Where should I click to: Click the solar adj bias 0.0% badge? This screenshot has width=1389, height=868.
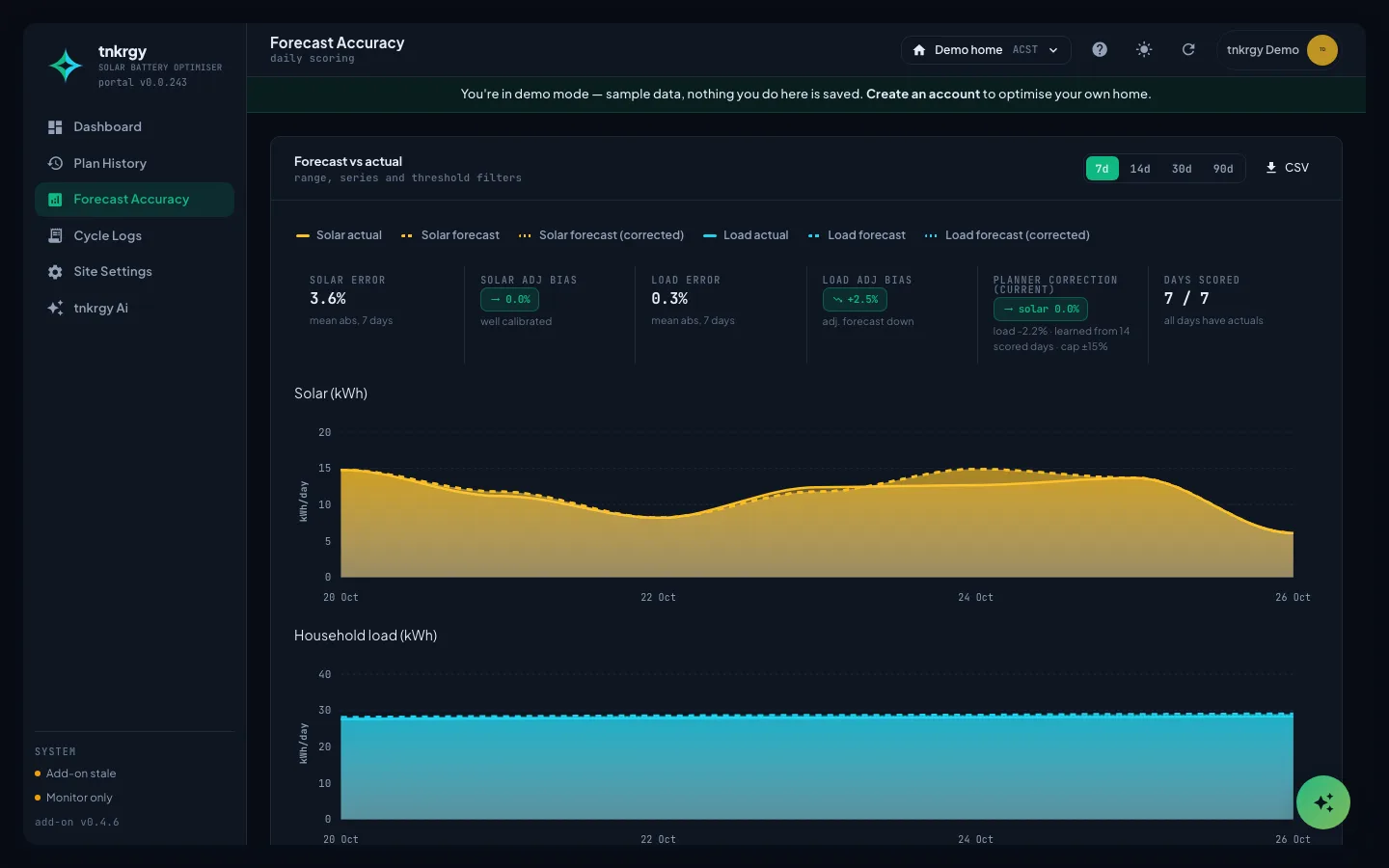(x=509, y=300)
